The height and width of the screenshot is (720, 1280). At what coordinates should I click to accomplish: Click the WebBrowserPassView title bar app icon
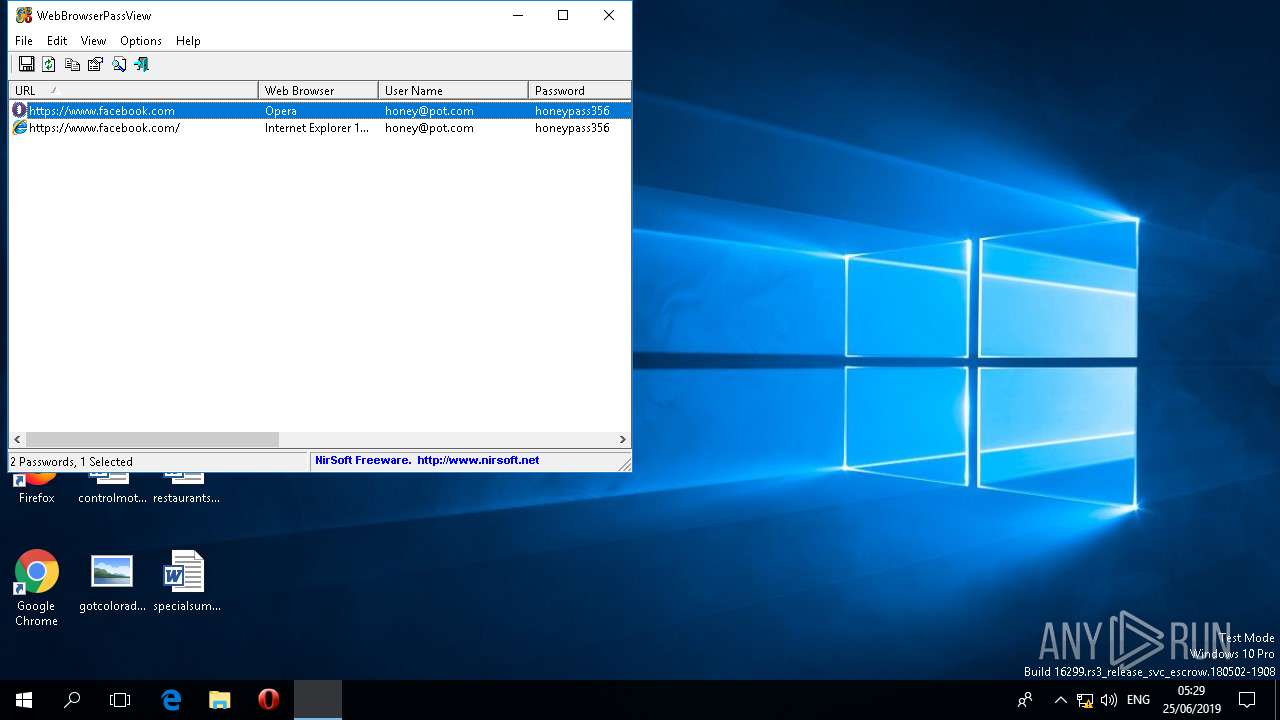click(24, 16)
